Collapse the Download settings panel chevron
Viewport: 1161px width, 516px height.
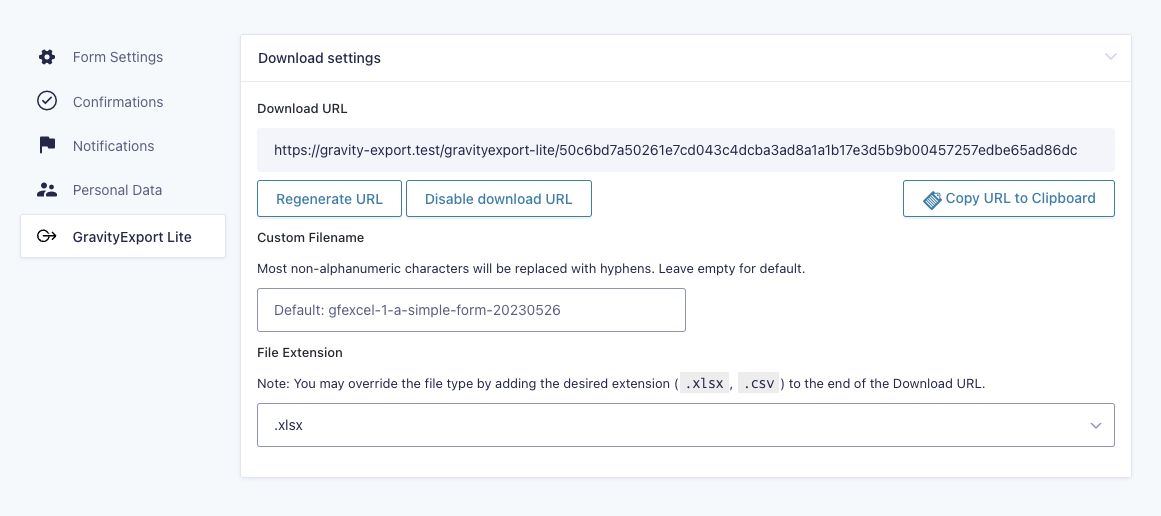click(1110, 58)
